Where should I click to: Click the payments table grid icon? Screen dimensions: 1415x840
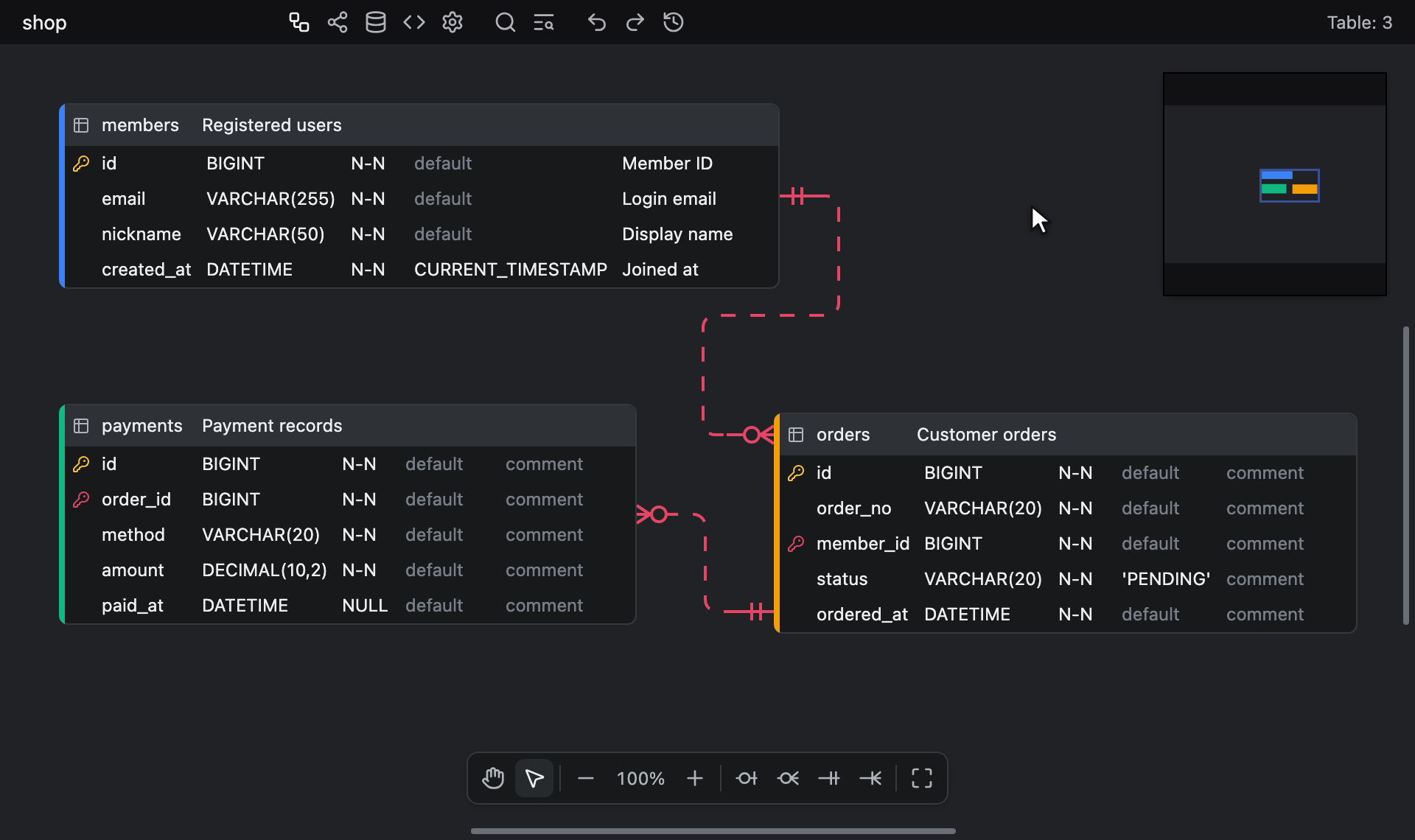pos(81,426)
